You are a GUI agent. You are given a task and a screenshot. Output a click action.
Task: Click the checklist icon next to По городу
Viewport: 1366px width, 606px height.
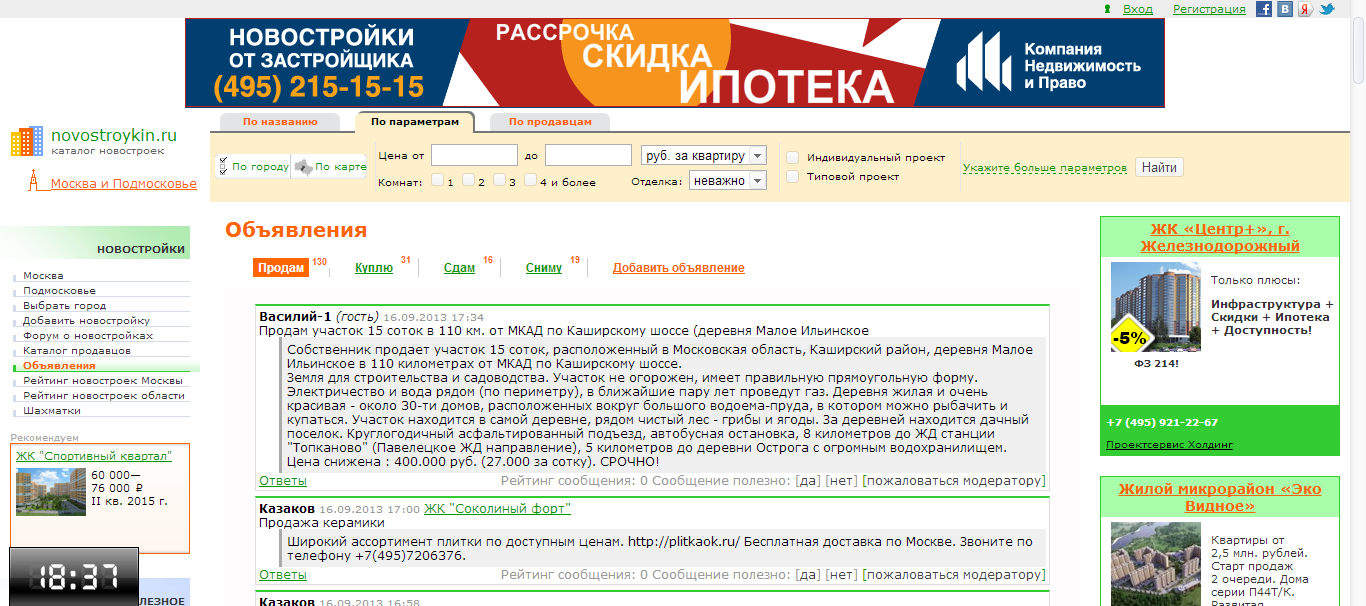click(x=223, y=167)
